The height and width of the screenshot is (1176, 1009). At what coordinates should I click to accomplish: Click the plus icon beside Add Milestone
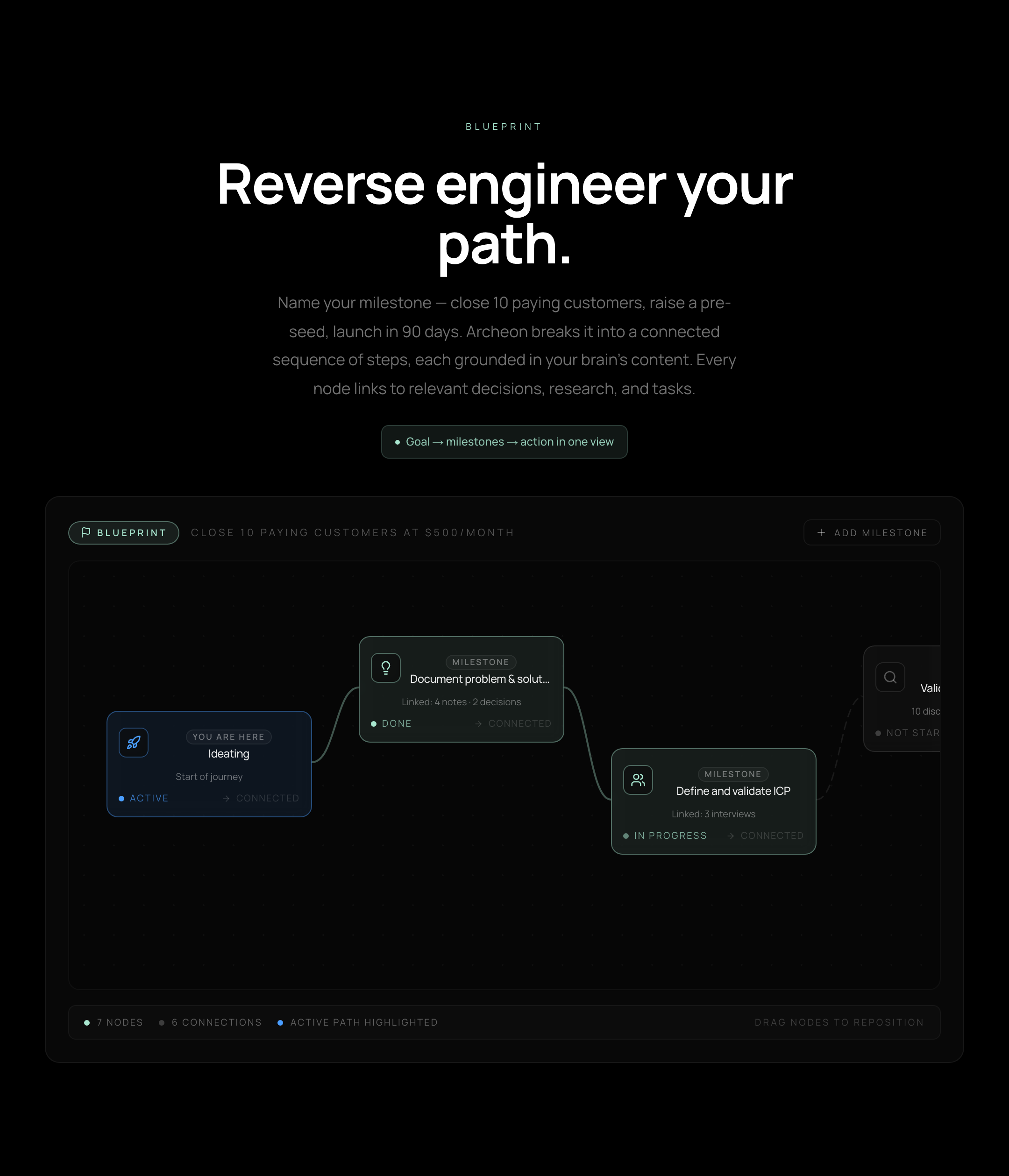coord(820,532)
